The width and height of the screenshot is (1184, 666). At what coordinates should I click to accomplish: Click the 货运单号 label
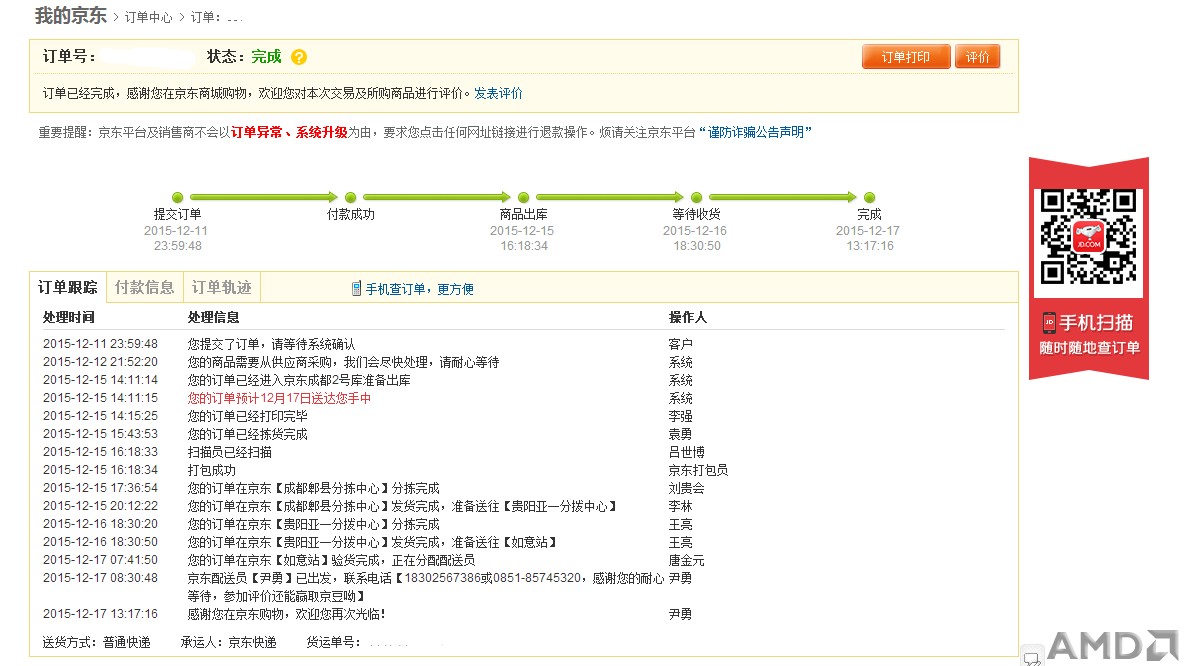click(333, 643)
